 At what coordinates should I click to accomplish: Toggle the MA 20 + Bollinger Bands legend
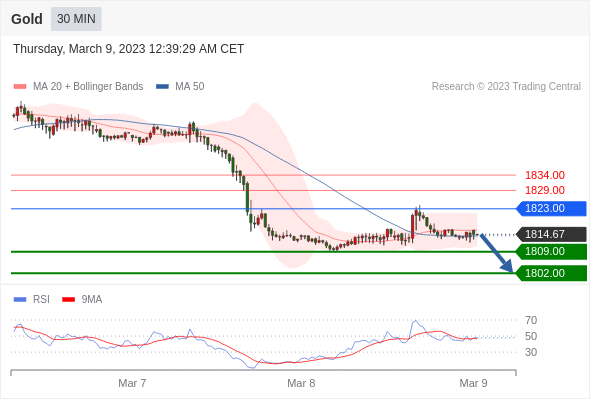78,87
